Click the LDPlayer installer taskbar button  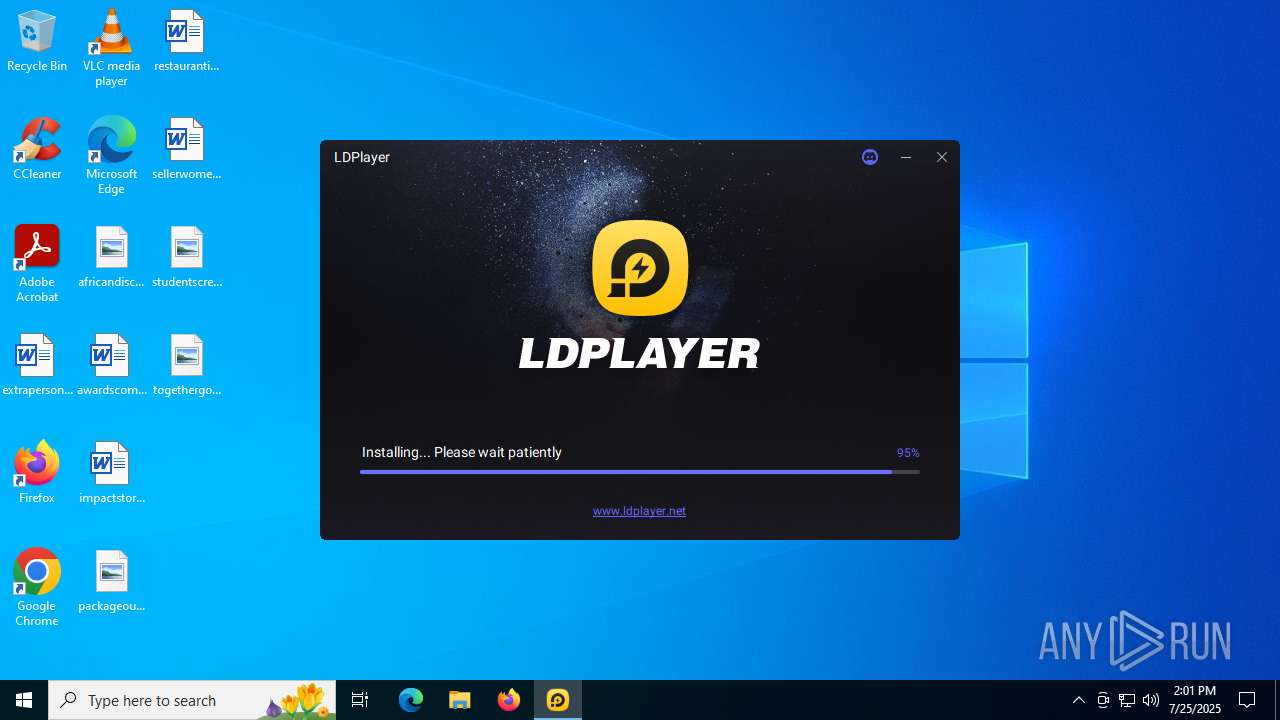pos(558,700)
